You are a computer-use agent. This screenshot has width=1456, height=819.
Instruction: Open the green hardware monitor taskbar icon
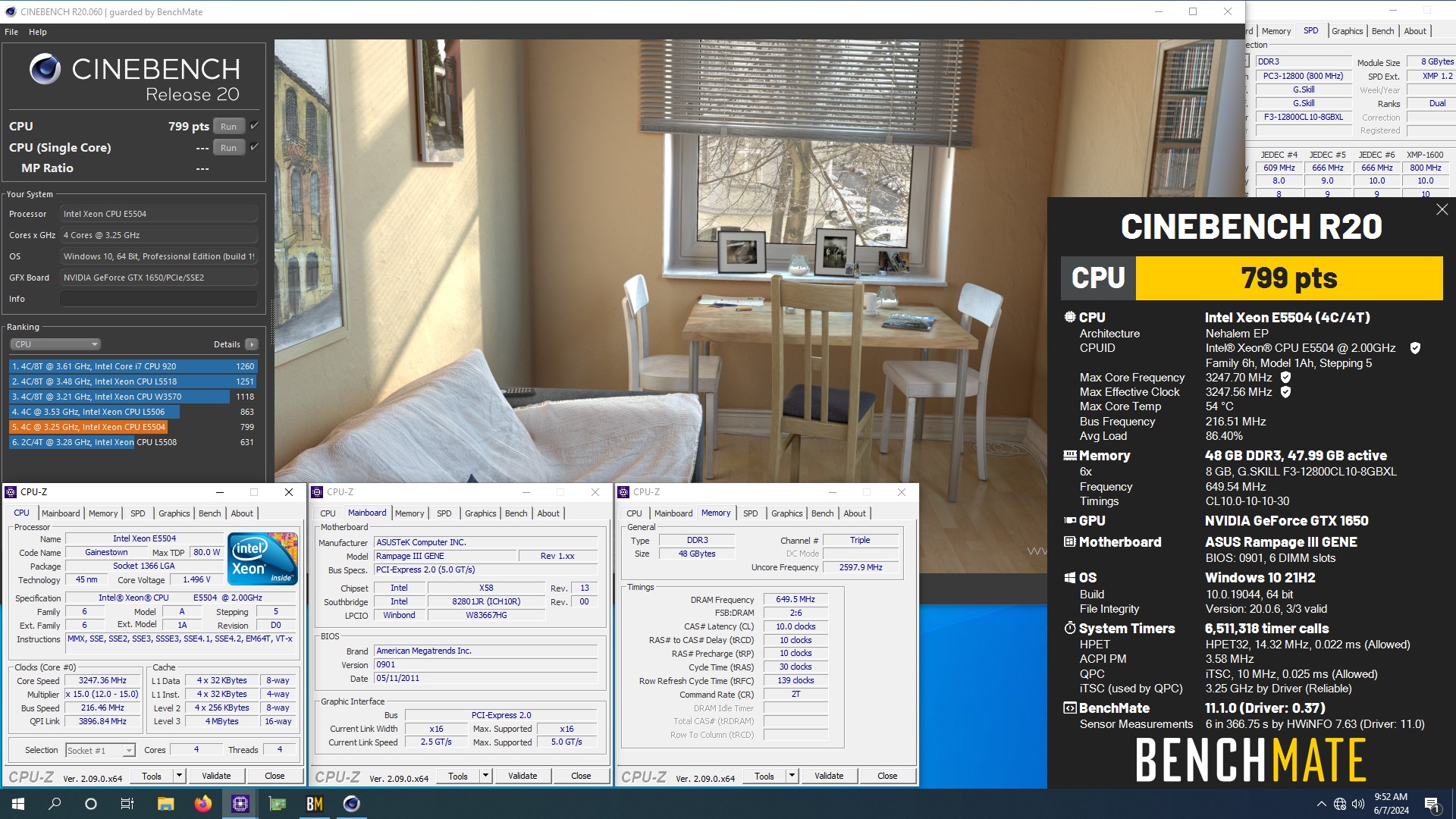pos(277,804)
